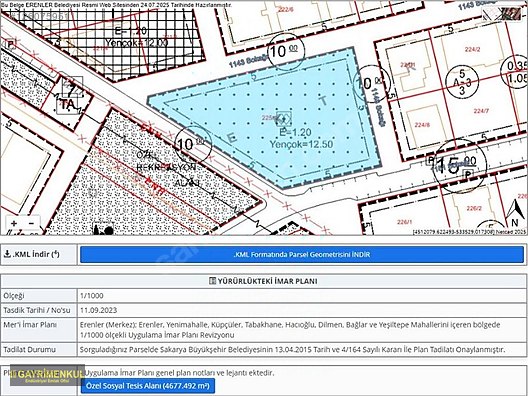Click parcel label '224/8' on the map

click(x=422, y=125)
